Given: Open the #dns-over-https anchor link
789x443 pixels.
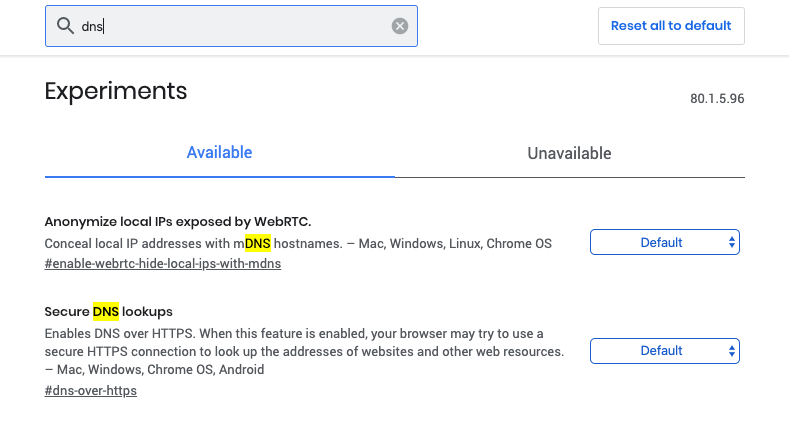Looking at the screenshot, I should 91,391.
